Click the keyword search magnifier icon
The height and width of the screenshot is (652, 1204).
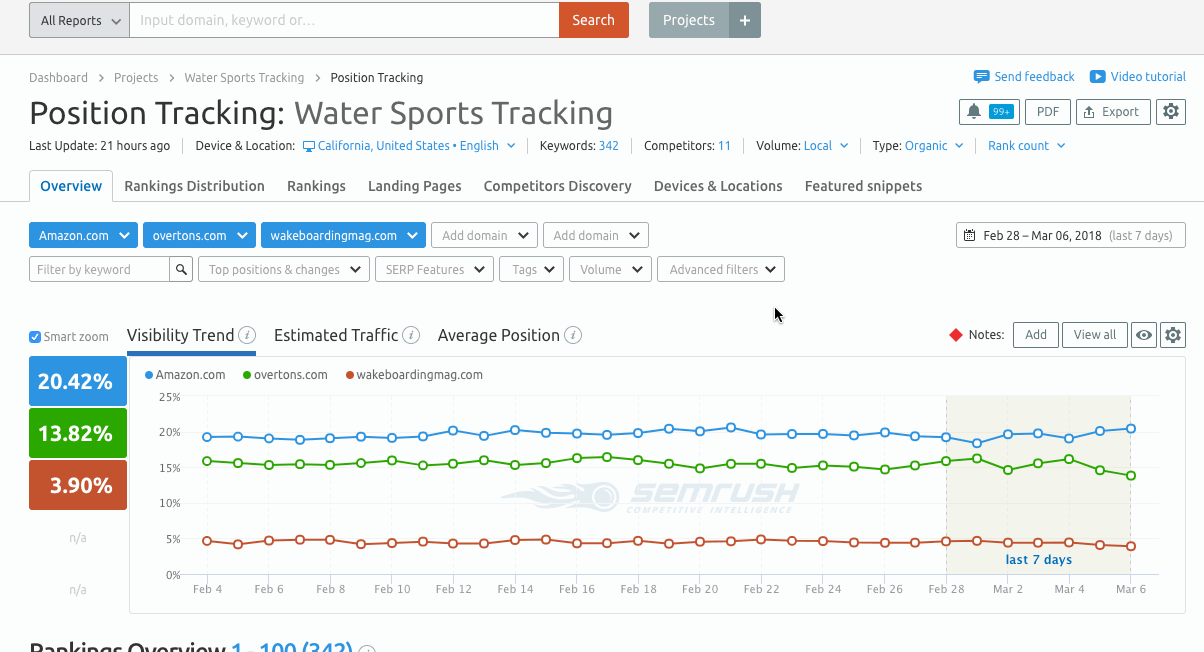pos(181,269)
